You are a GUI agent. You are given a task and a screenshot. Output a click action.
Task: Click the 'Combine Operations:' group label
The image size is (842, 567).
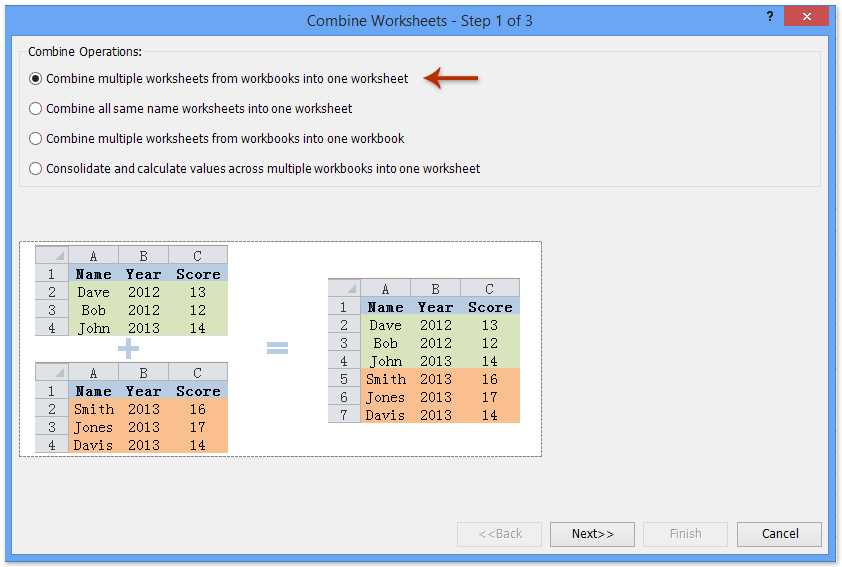85,51
